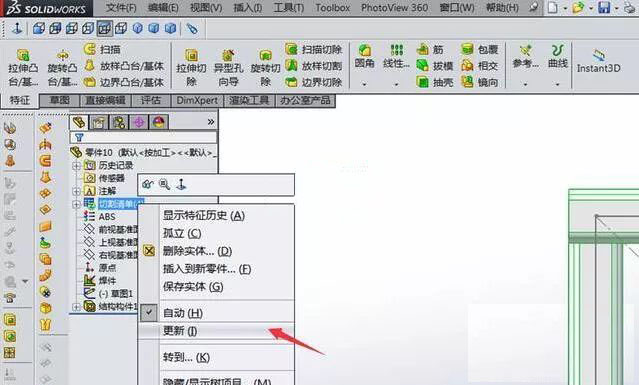The width and height of the screenshot is (639, 385).
Task: Toggle Instant3D mode
Action: click(x=598, y=61)
